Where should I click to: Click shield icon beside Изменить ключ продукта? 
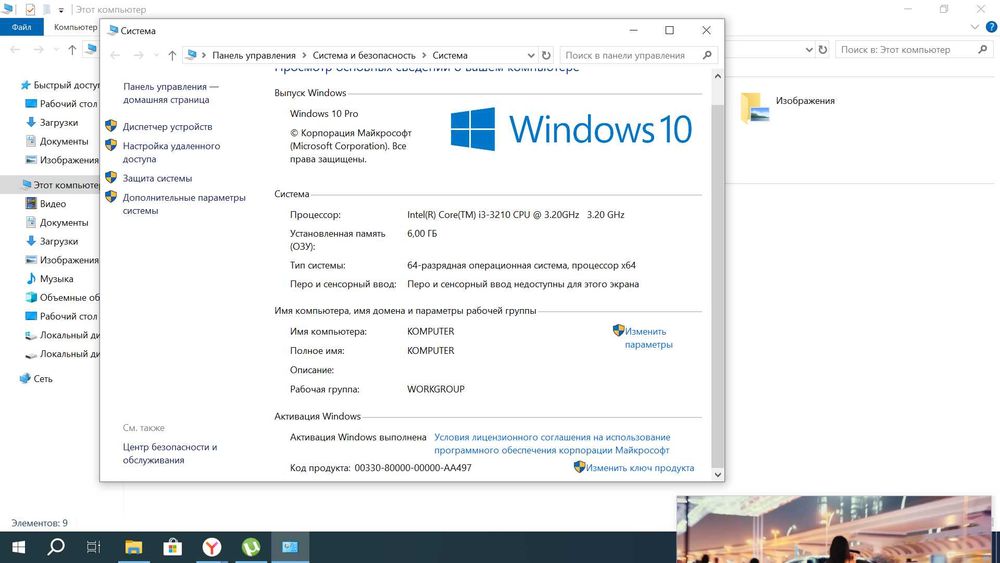pos(579,467)
